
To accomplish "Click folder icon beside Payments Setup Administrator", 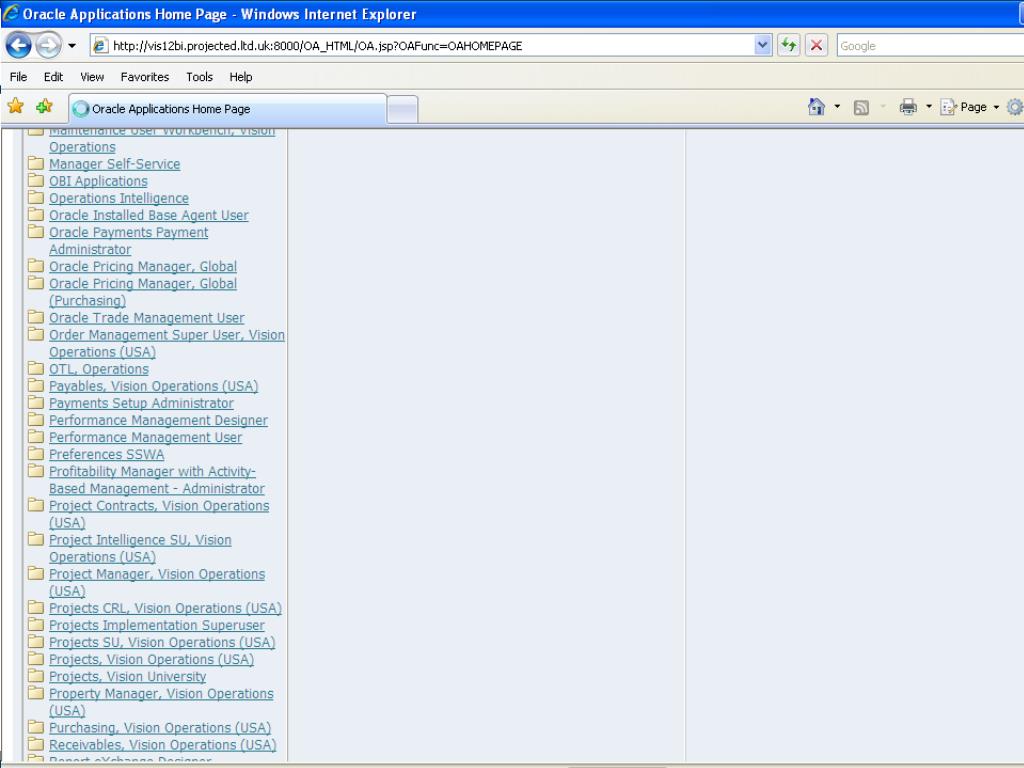I will [36, 402].
